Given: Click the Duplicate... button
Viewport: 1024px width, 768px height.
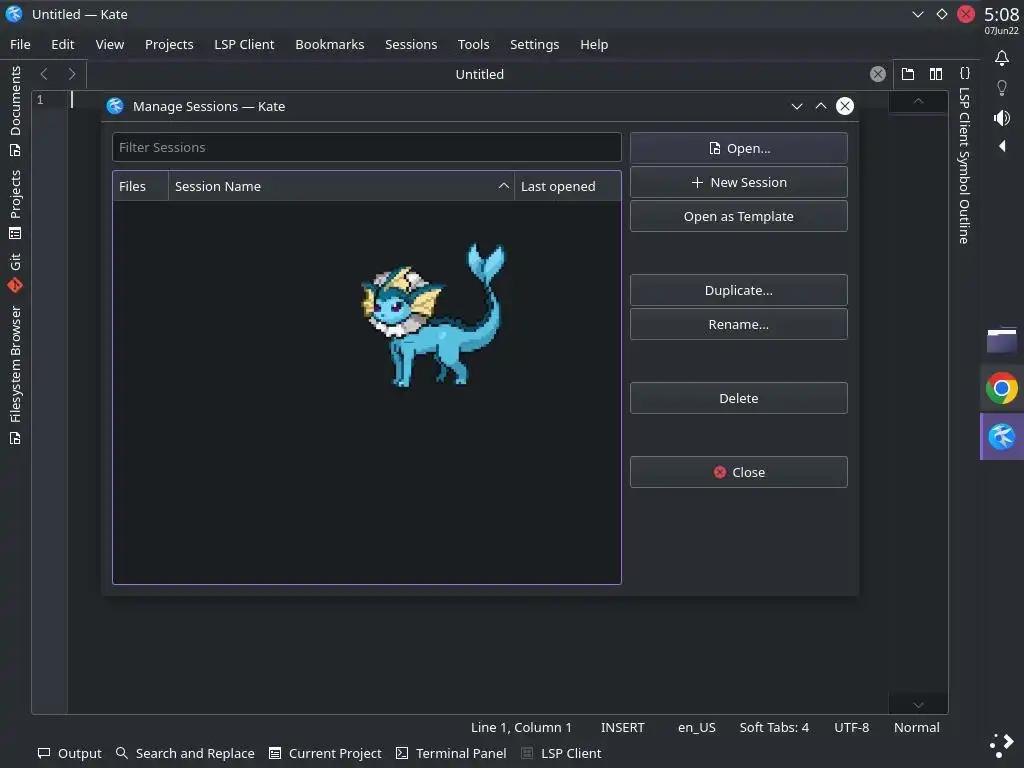Looking at the screenshot, I should point(739,290).
